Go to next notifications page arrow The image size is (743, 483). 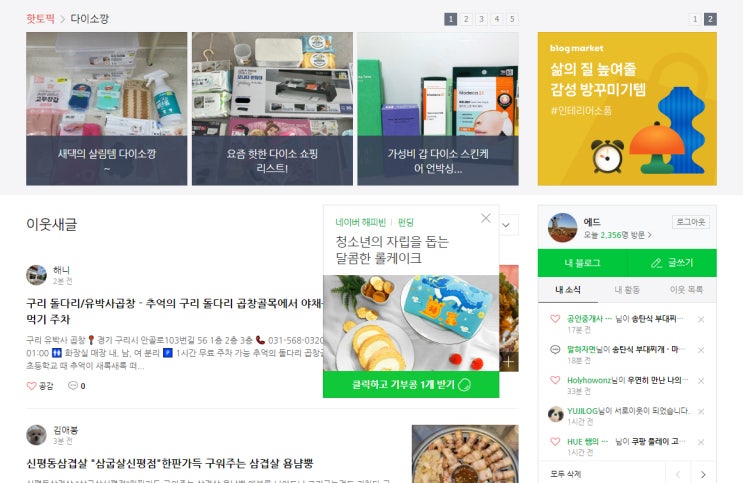click(703, 474)
